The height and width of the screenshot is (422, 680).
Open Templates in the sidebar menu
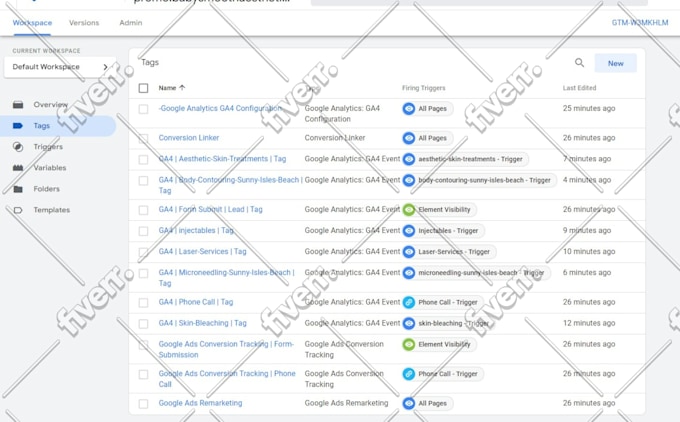[52, 210]
